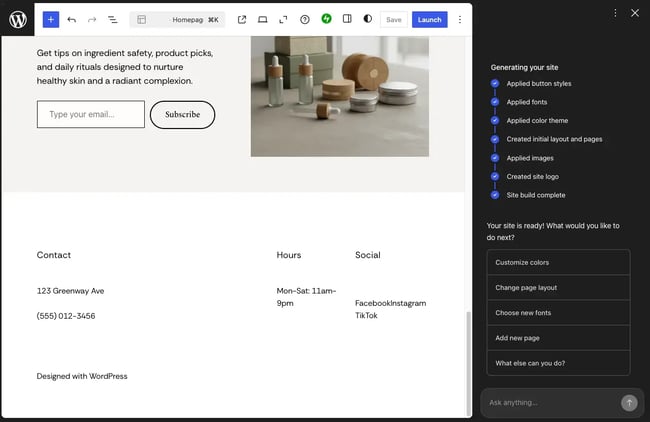Click the Applied images step
This screenshot has height=422, width=650.
click(x=530, y=158)
